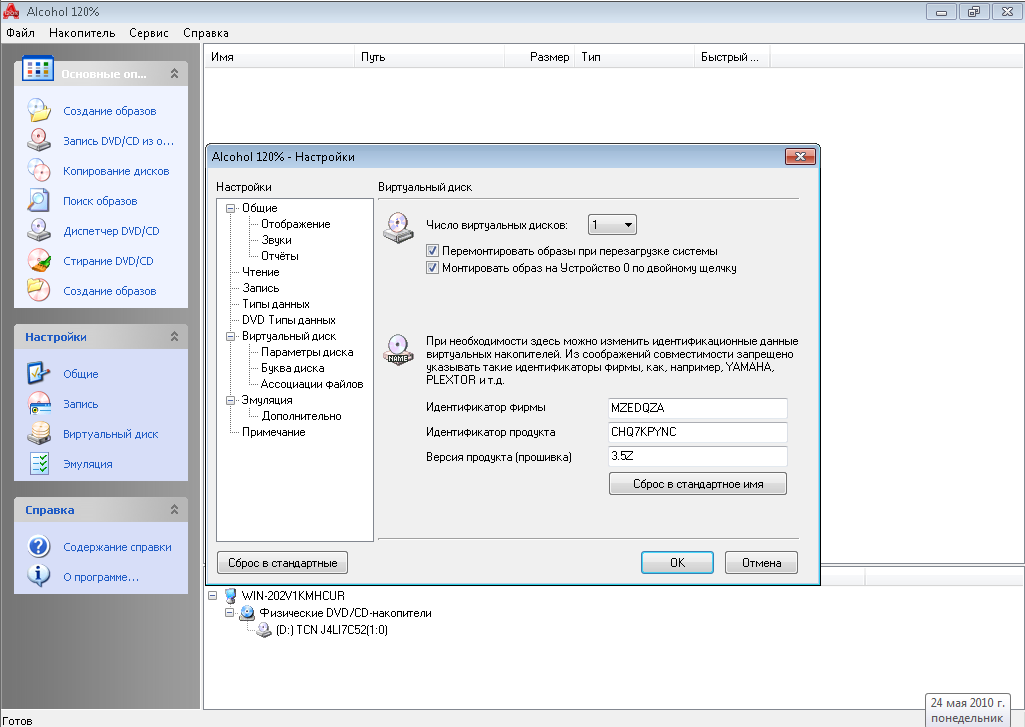Screen dimensions: 1025x727
Task: Toggle Перемонтировать образы при перезагрузке системы checkbox
Action: point(432,251)
